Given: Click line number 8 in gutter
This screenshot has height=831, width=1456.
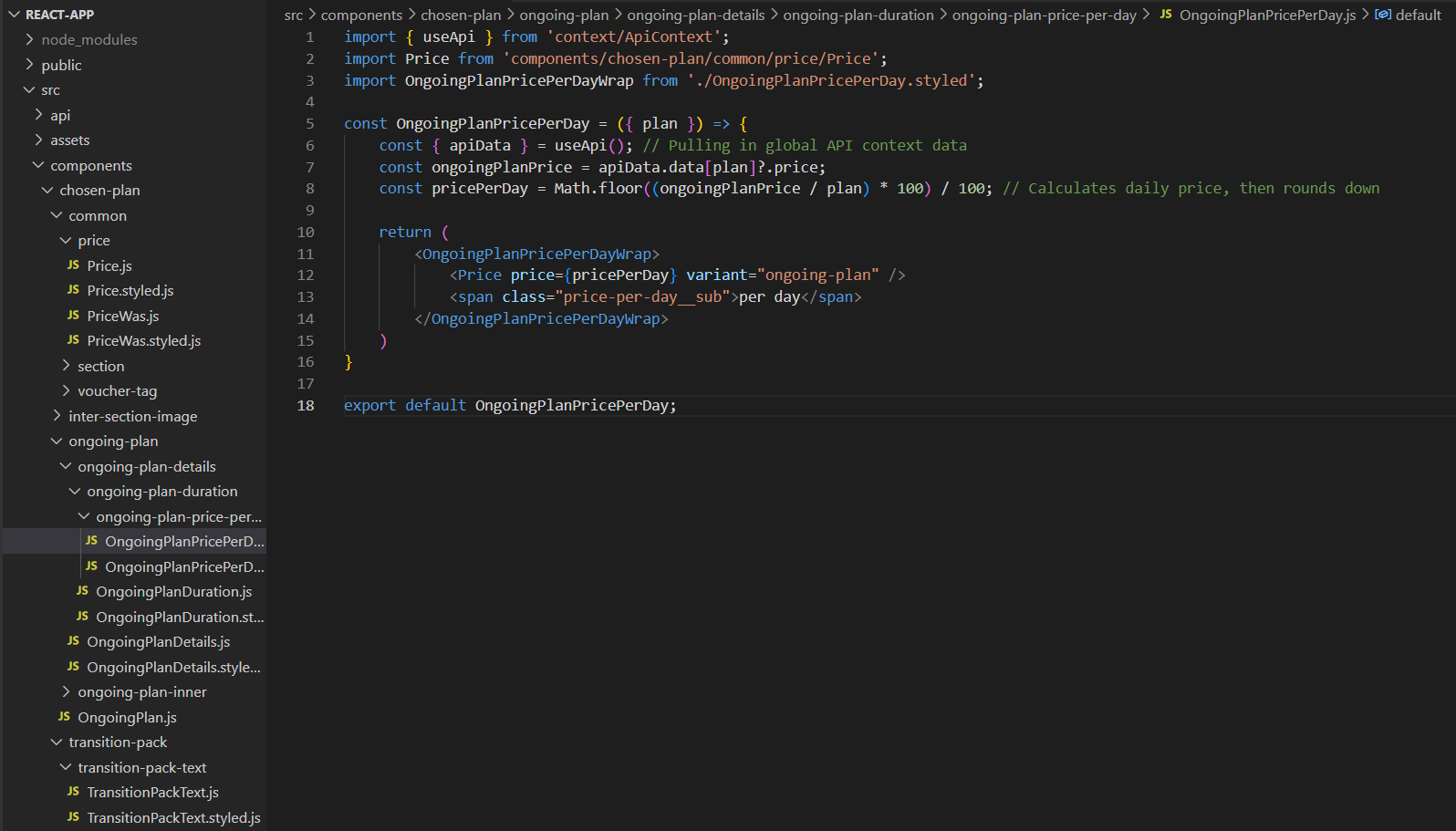Looking at the screenshot, I should tap(310, 189).
